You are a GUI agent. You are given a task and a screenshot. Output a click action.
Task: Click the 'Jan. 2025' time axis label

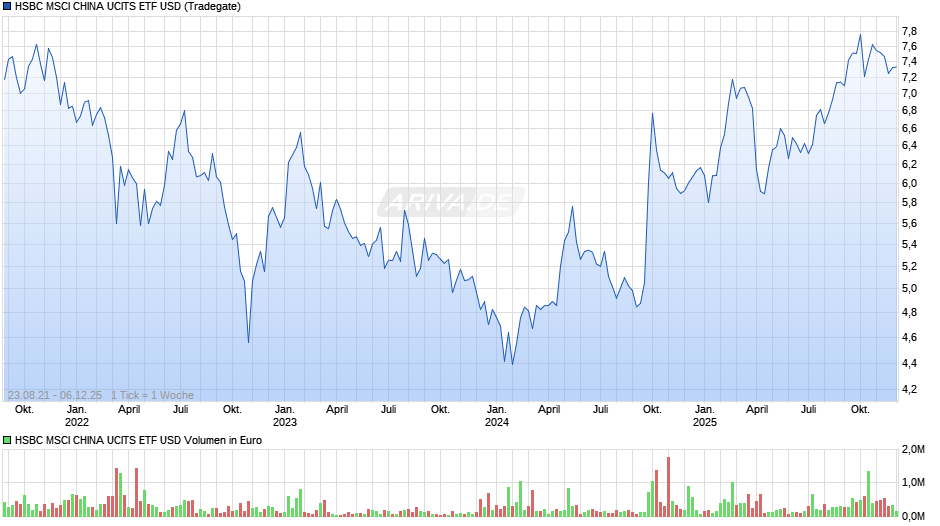[704, 416]
